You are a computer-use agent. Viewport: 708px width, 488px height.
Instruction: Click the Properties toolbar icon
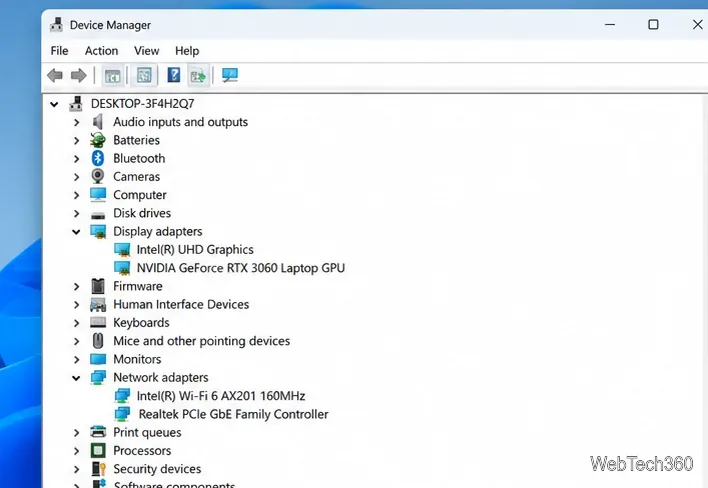[144, 75]
